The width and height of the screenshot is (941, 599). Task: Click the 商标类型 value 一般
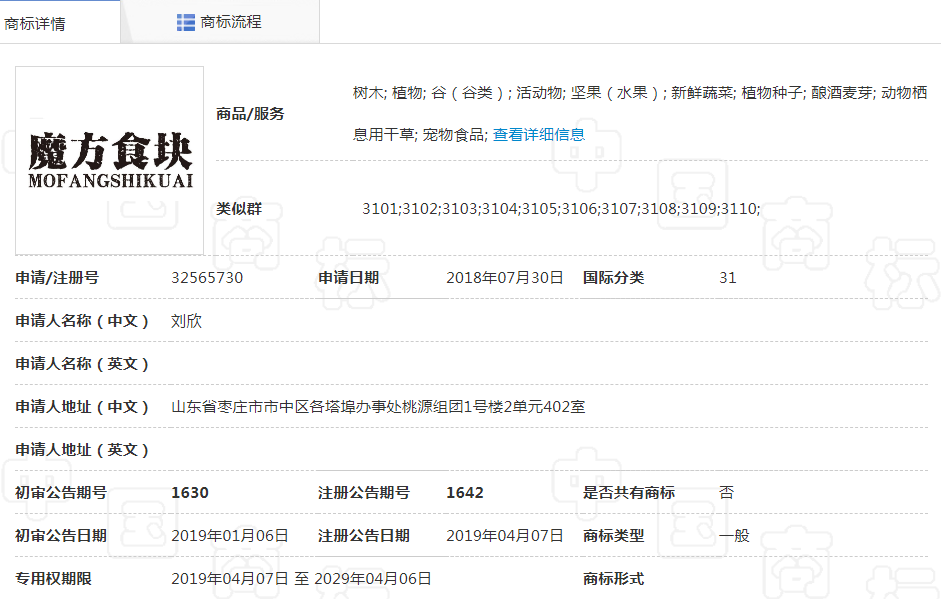[734, 536]
